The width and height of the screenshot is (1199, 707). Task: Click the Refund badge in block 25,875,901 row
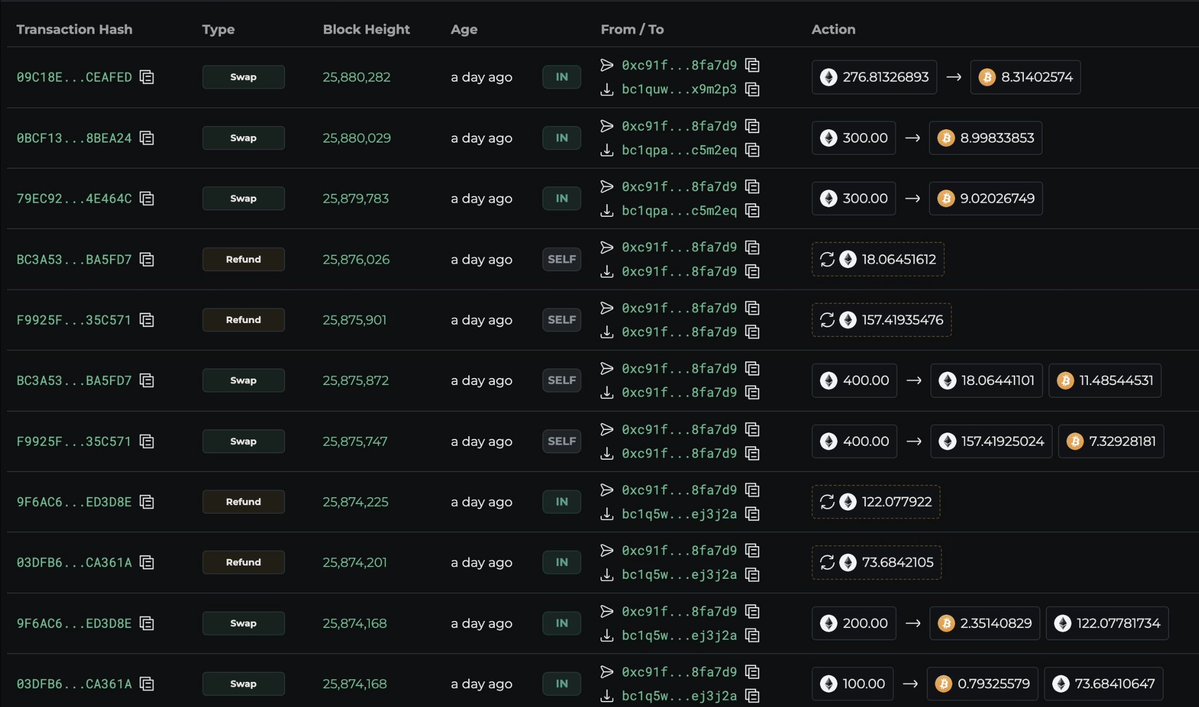(243, 320)
